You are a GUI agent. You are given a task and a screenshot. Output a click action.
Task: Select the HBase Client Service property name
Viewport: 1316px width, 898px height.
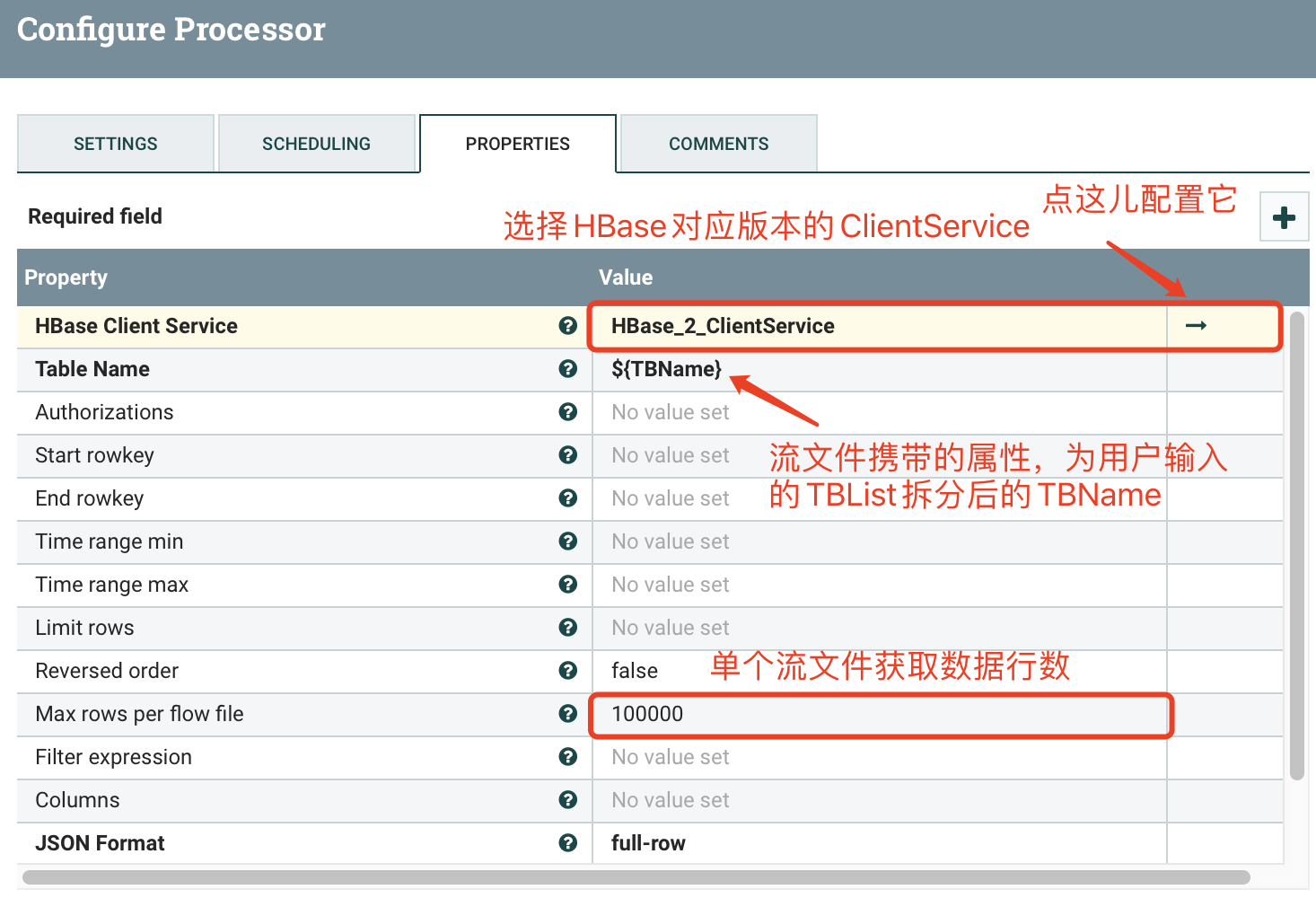[x=136, y=326]
